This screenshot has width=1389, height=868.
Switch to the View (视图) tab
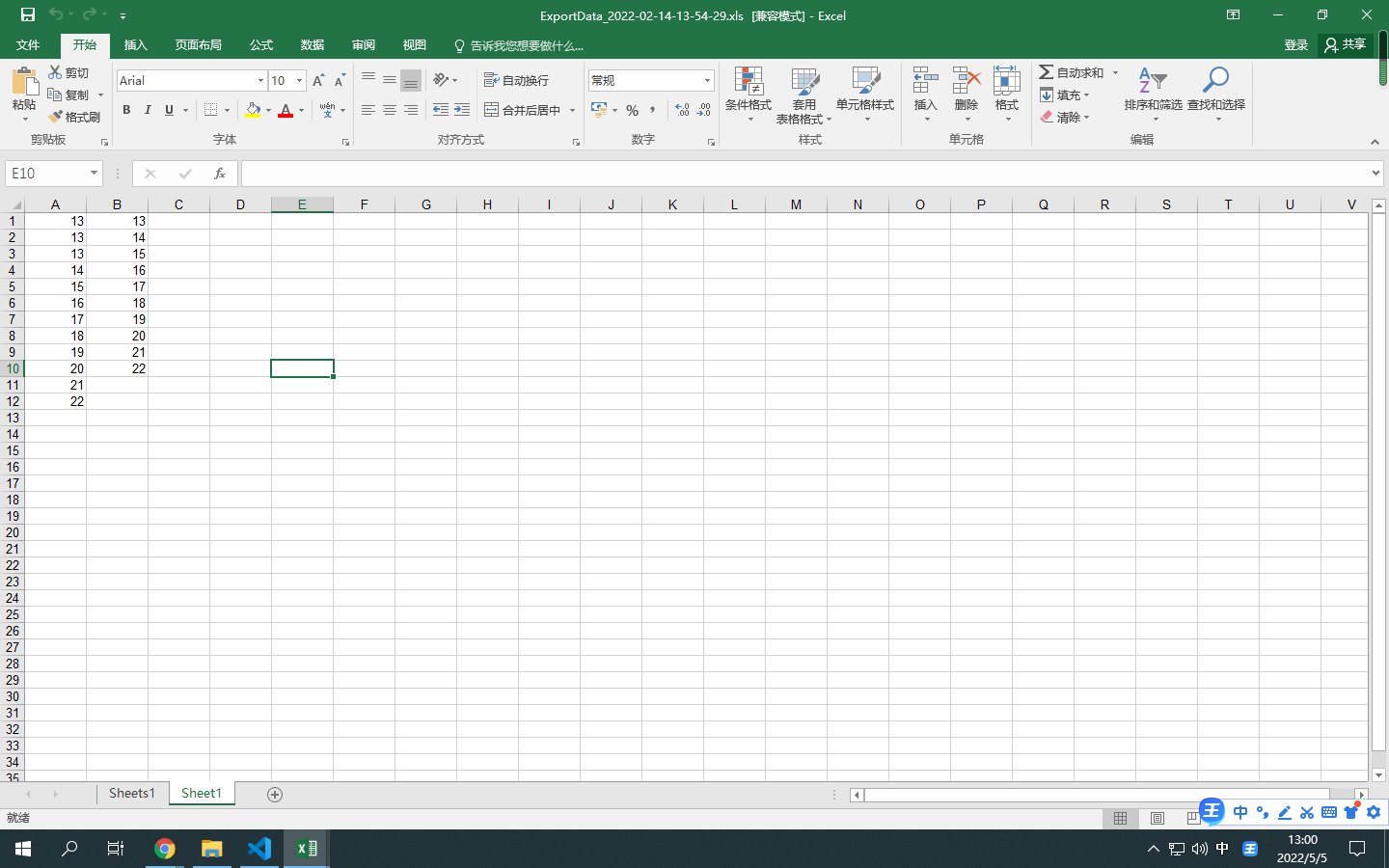coord(415,45)
